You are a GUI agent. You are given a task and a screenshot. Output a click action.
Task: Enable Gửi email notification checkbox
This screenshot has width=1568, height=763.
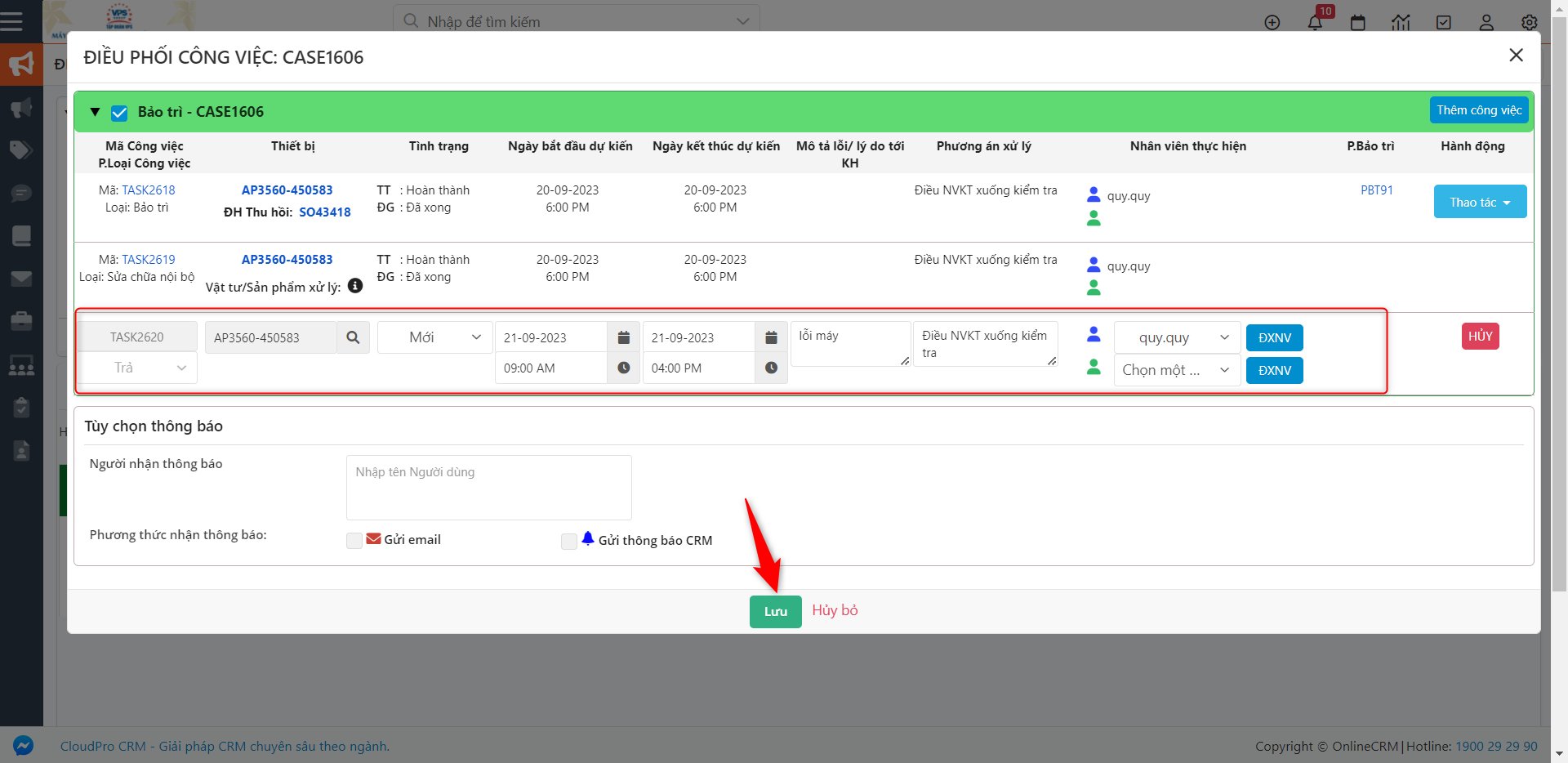(354, 541)
